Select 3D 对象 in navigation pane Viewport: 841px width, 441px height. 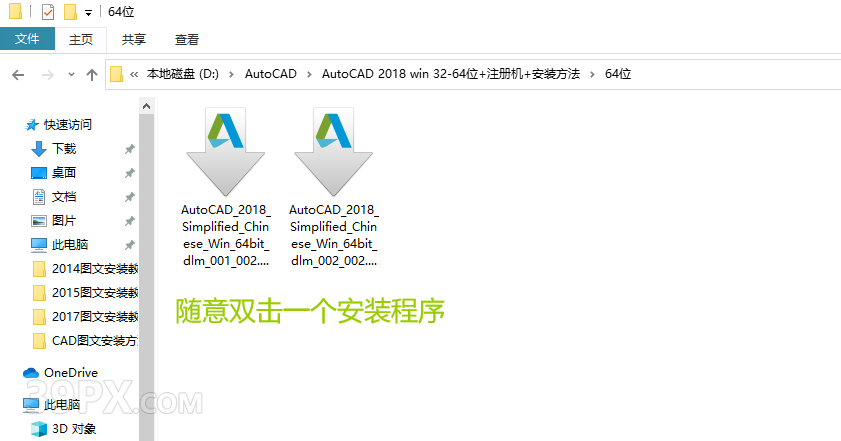(74, 429)
